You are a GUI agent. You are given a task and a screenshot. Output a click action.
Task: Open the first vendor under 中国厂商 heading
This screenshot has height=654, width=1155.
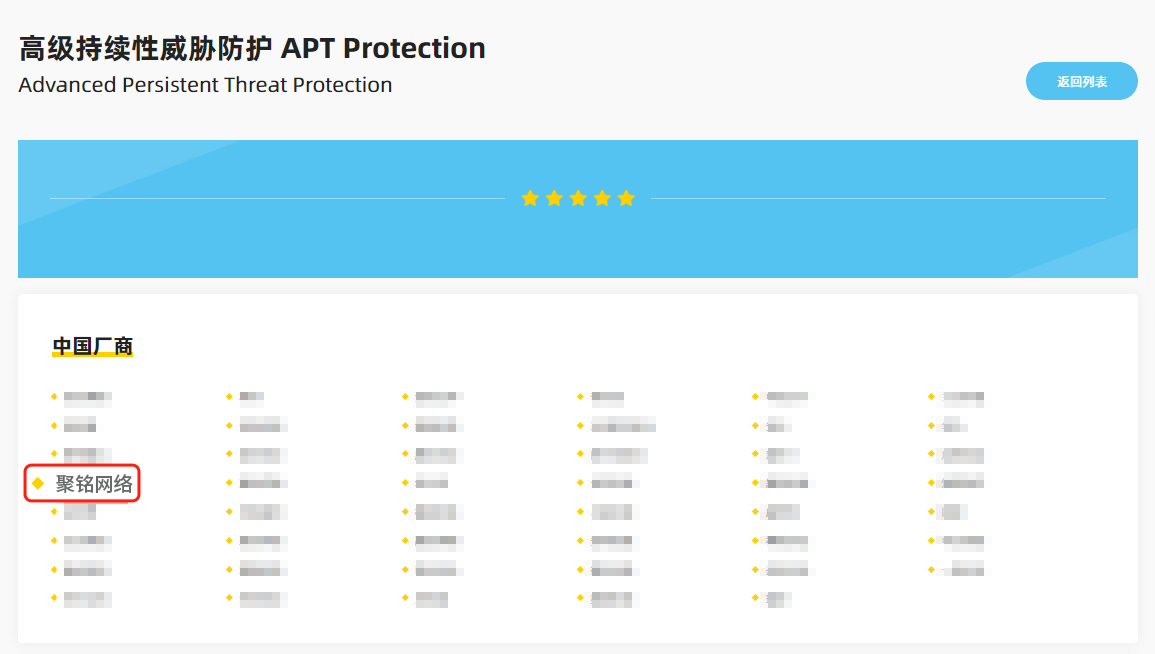point(87,397)
